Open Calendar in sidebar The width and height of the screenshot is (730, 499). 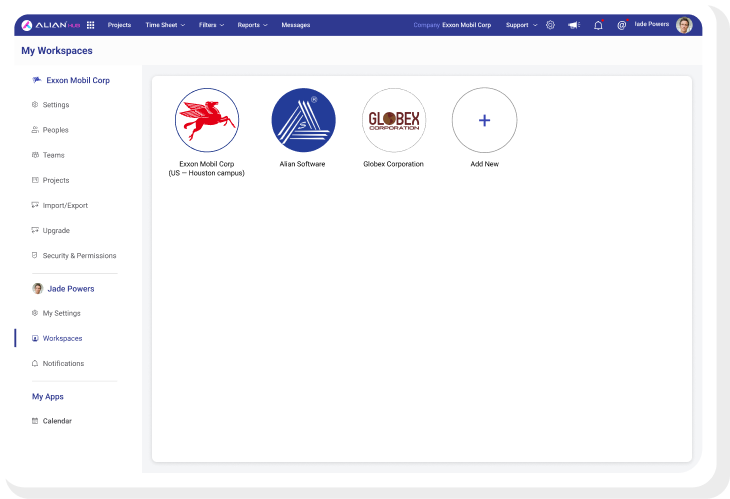[57, 421]
